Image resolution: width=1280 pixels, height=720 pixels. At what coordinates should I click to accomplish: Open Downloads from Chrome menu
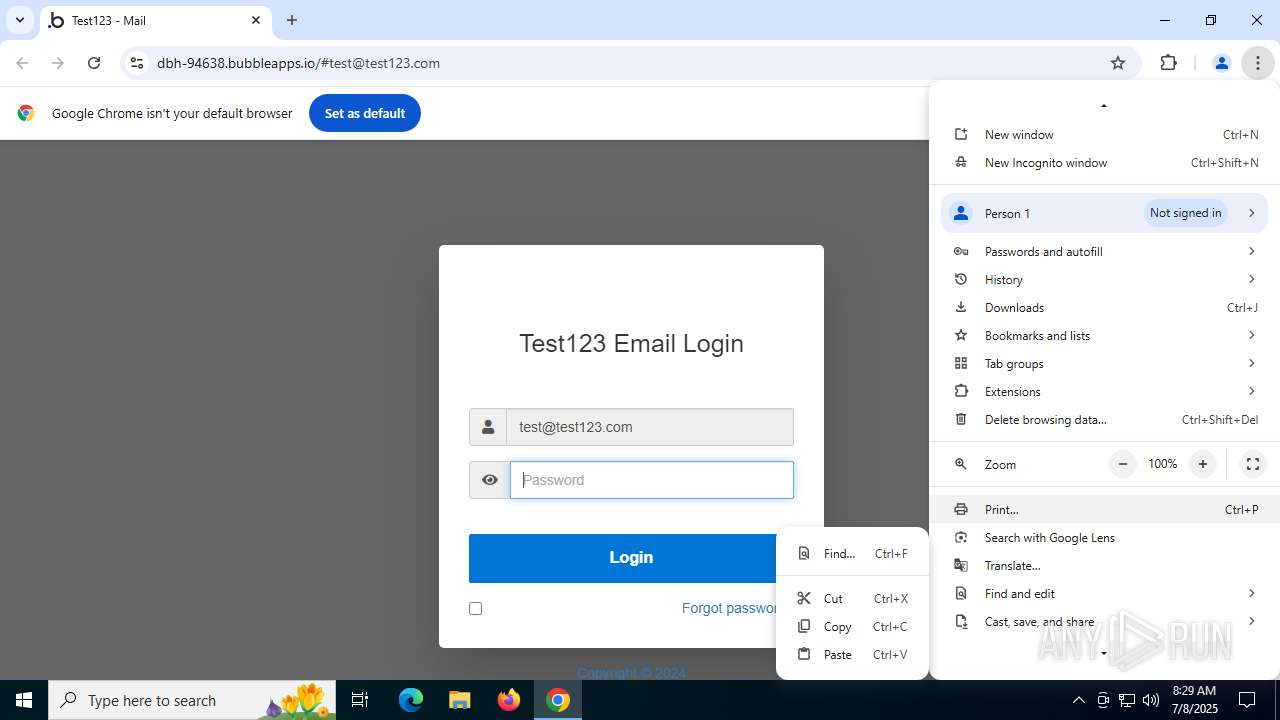click(1105, 307)
